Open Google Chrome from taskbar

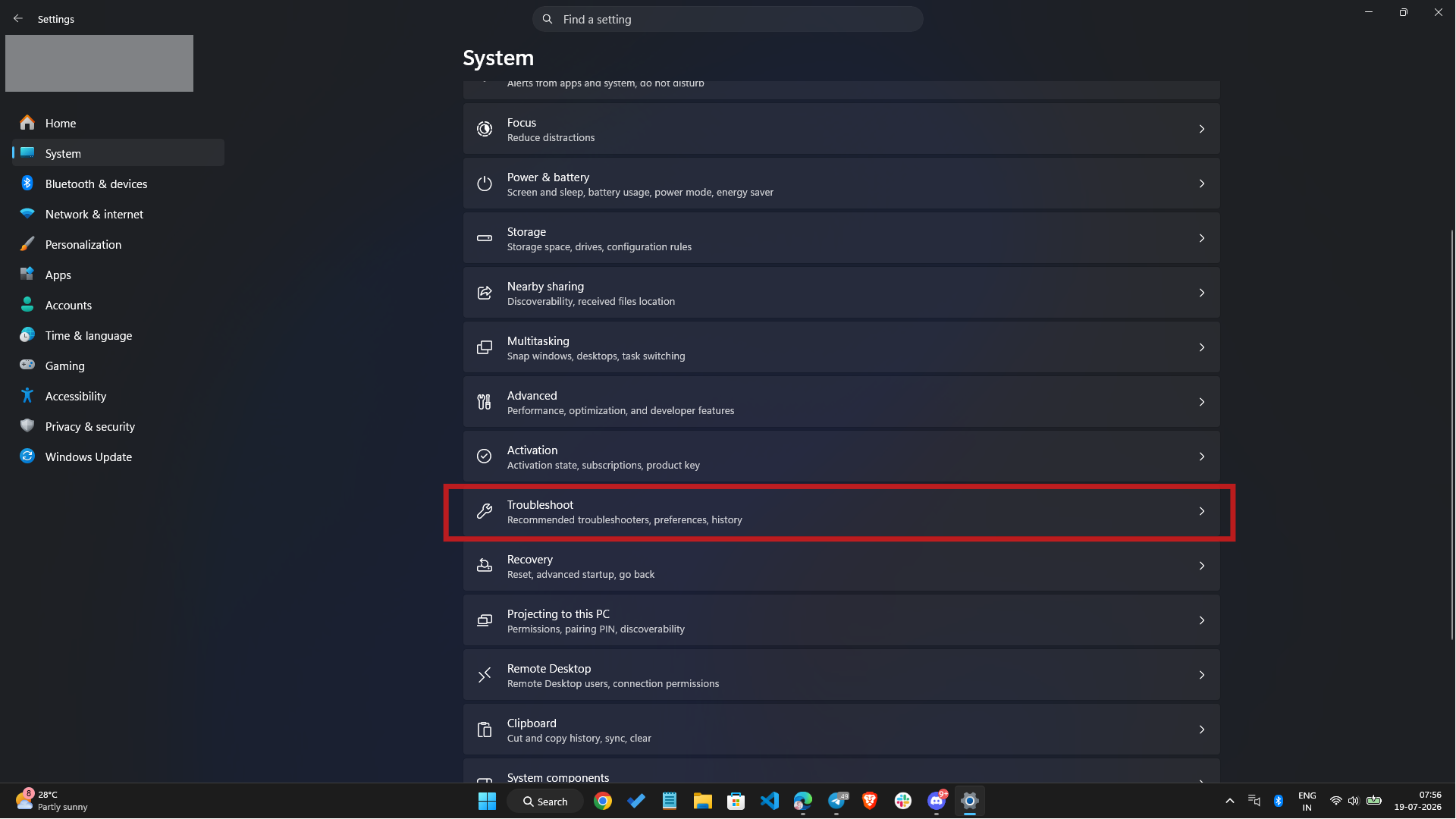pos(603,801)
